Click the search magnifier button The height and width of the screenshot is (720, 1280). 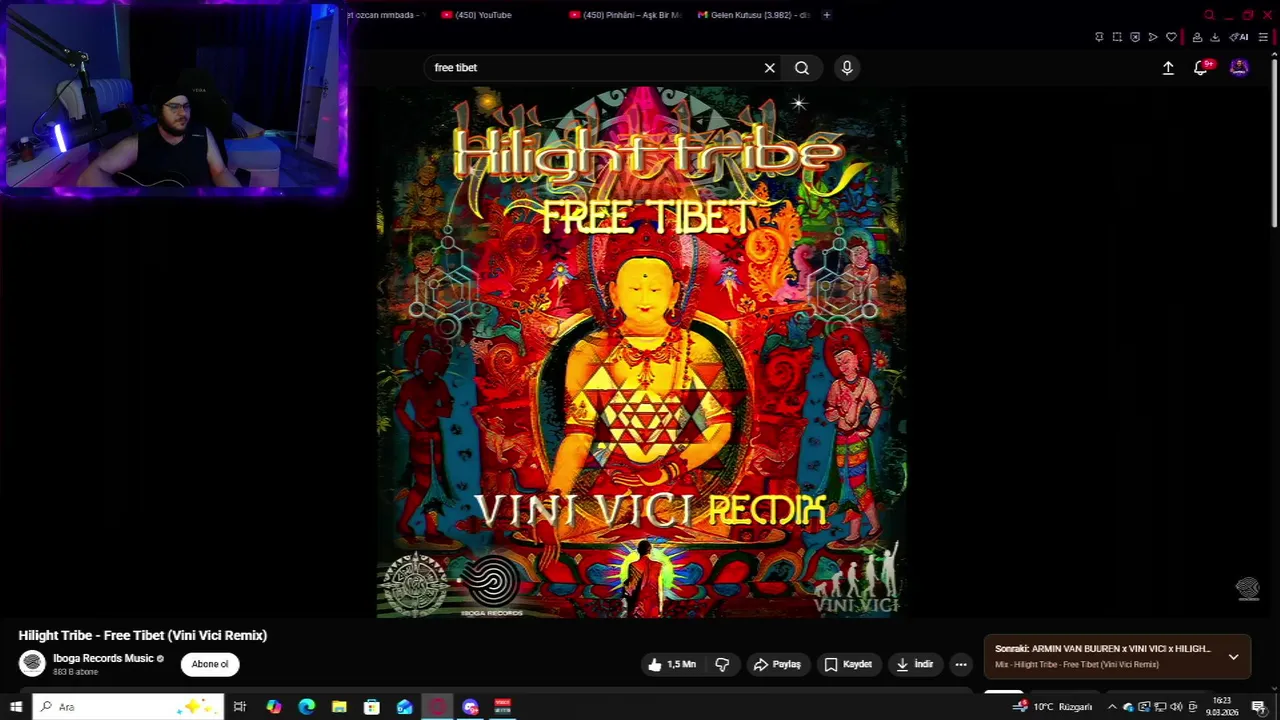click(802, 68)
